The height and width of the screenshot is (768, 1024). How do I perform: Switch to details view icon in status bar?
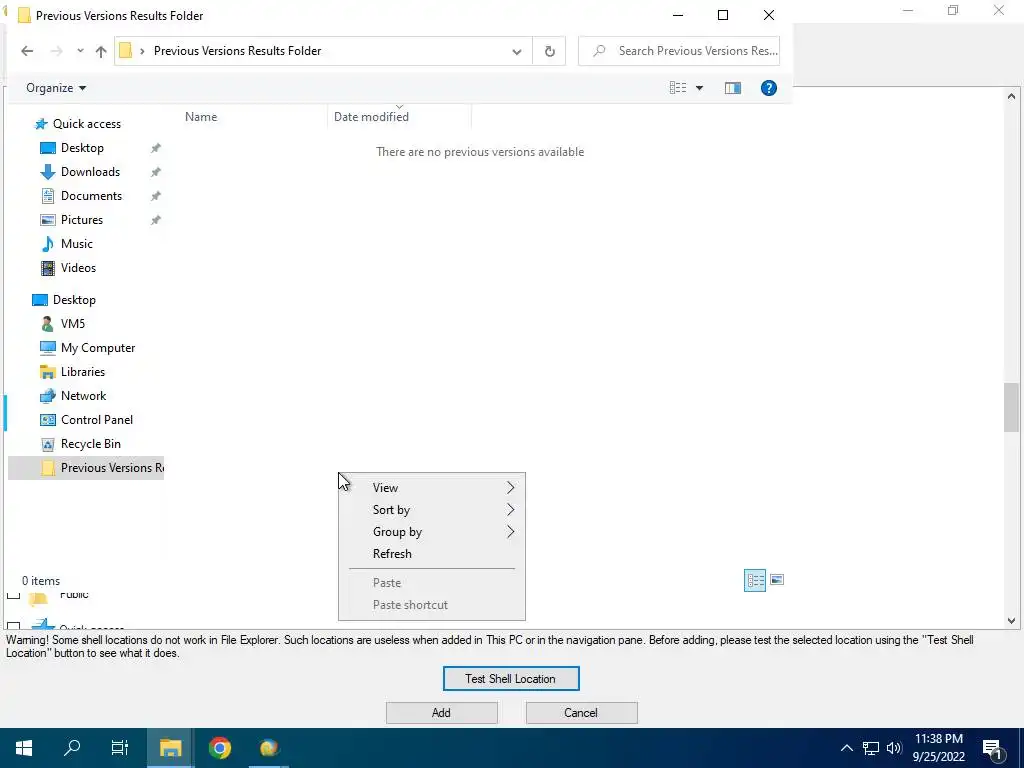[755, 580]
